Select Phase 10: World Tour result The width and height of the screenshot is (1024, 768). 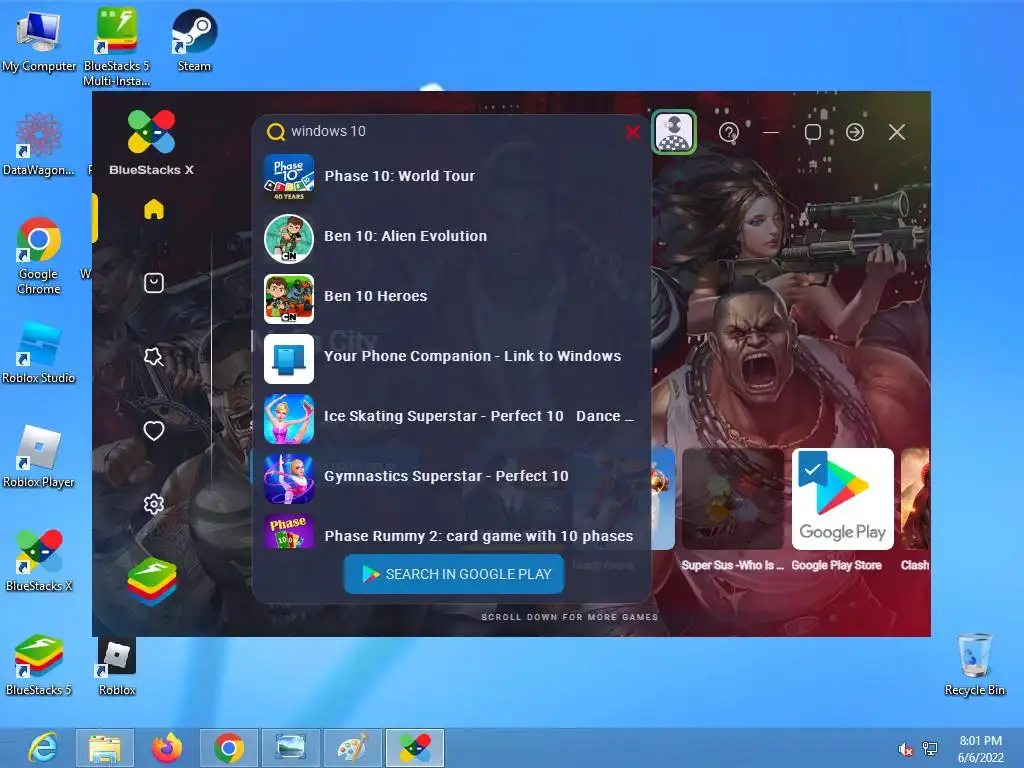point(451,176)
